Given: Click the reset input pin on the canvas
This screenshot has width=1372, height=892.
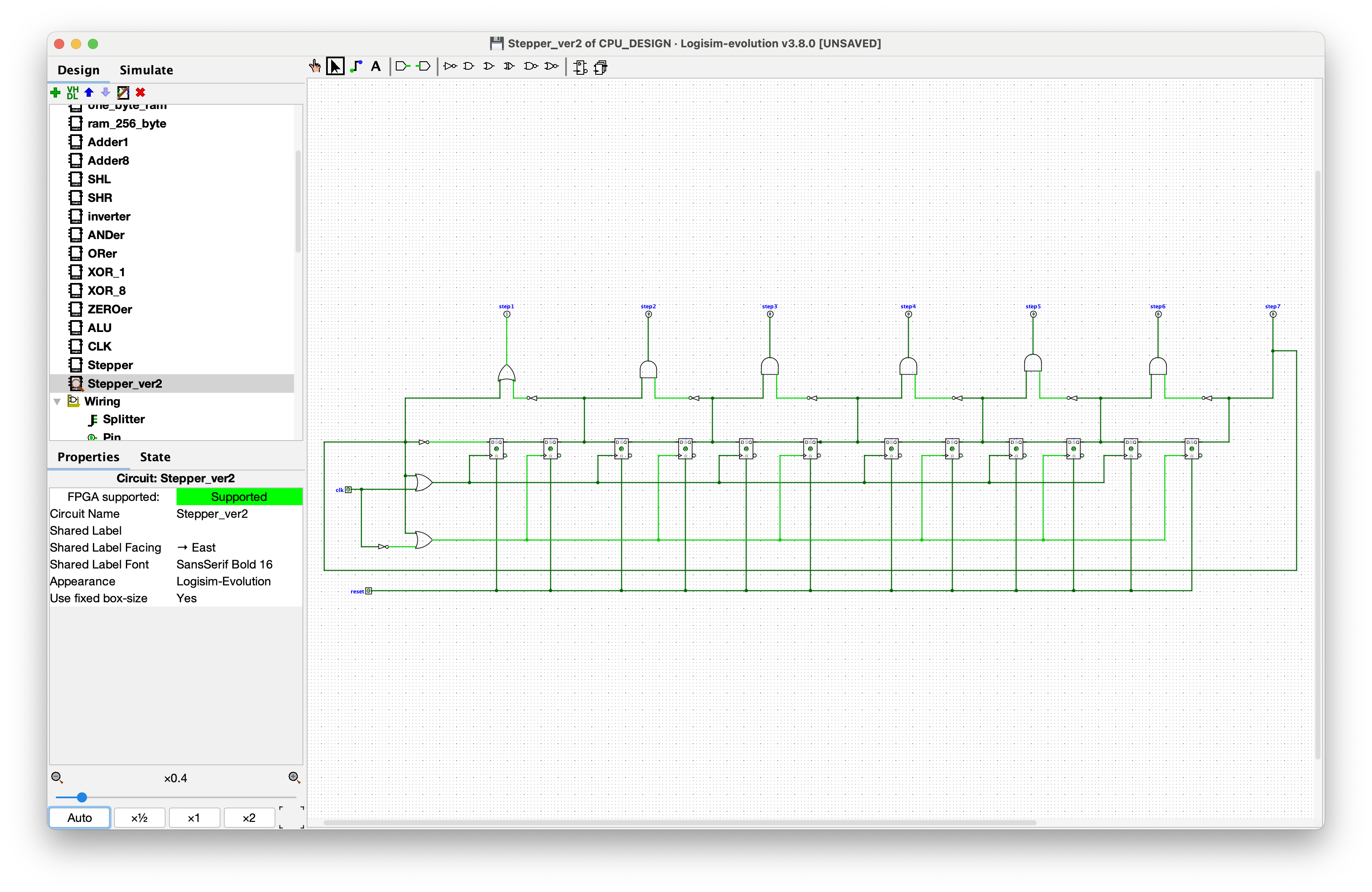Looking at the screenshot, I should pyautogui.click(x=368, y=591).
